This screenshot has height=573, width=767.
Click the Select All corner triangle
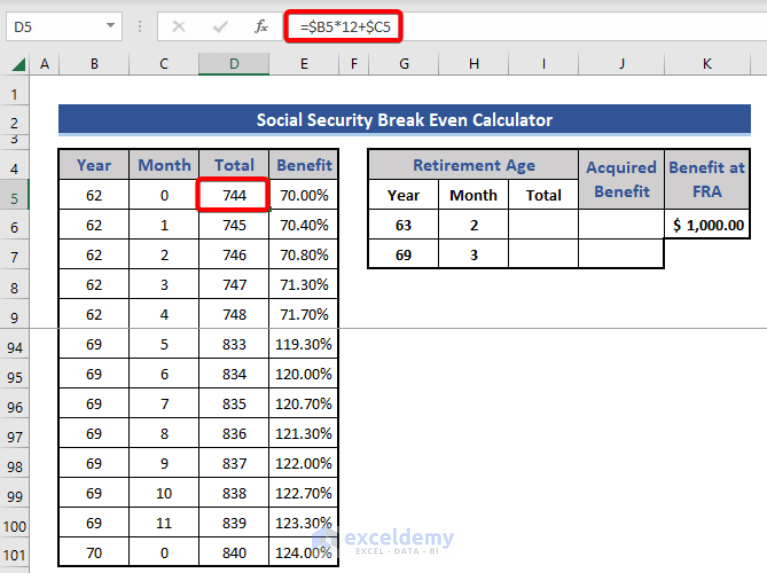[x=18, y=64]
